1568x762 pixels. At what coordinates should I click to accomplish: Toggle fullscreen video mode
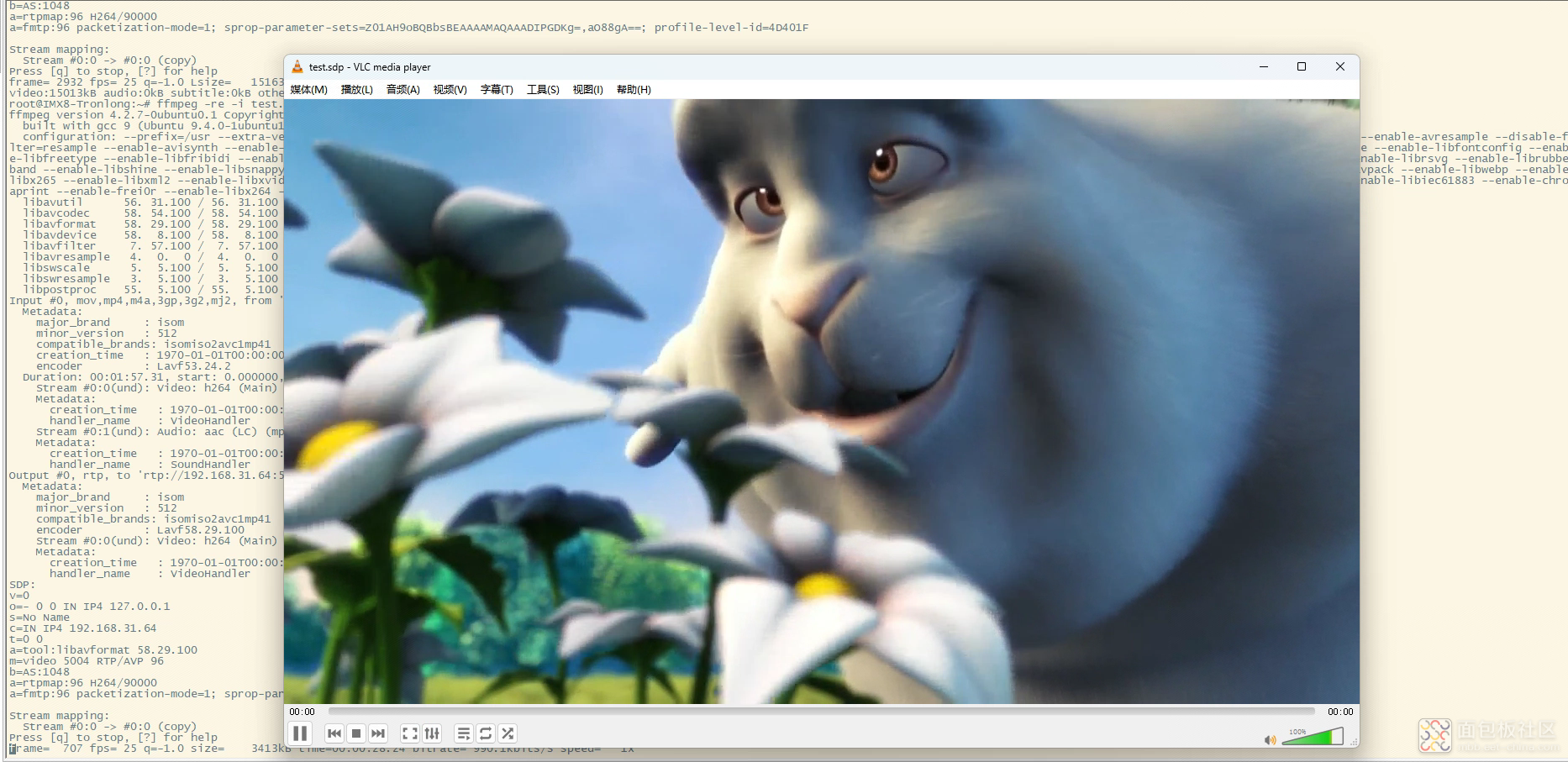pyautogui.click(x=409, y=733)
